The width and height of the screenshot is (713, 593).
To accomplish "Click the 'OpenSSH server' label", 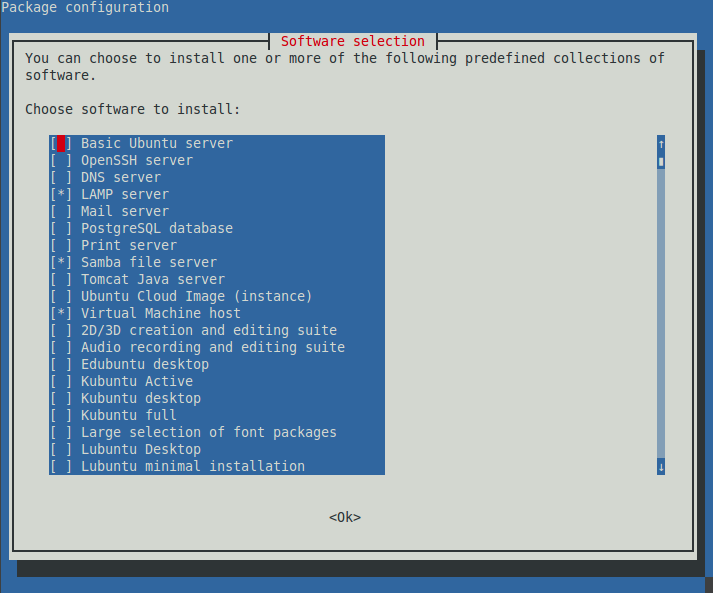I will click(137, 161).
